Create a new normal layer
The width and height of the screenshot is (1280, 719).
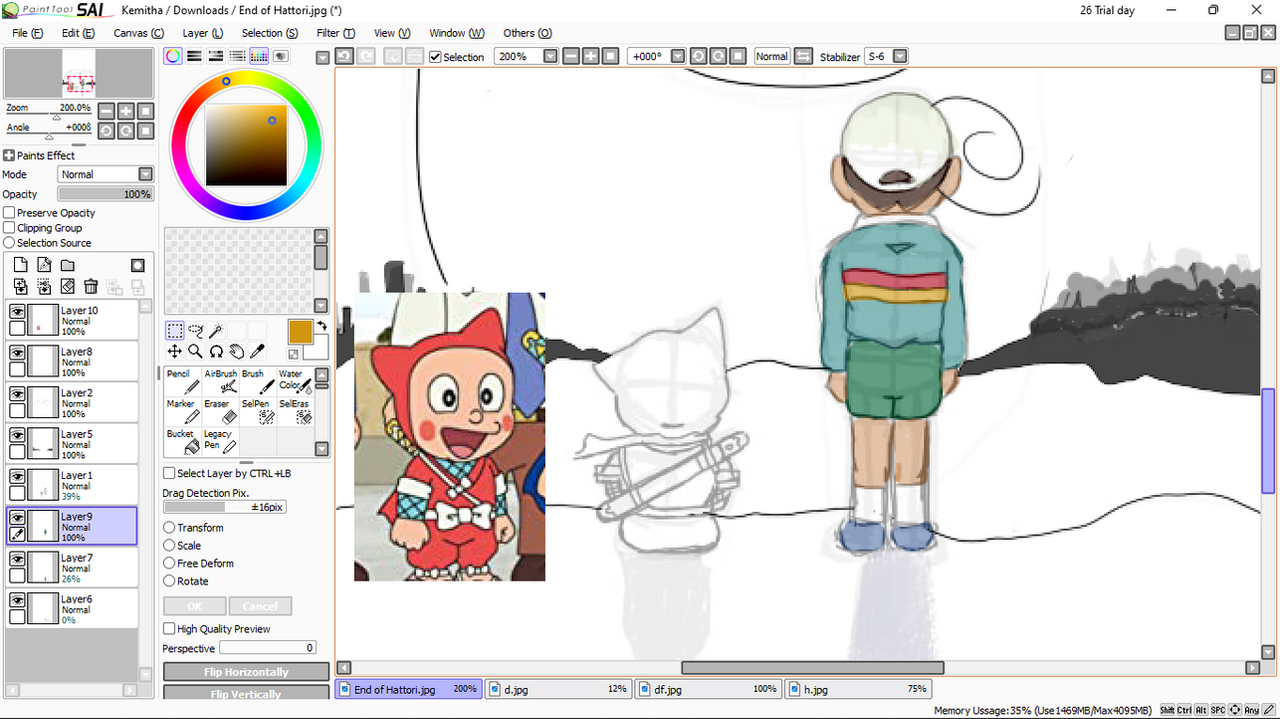coord(20,265)
